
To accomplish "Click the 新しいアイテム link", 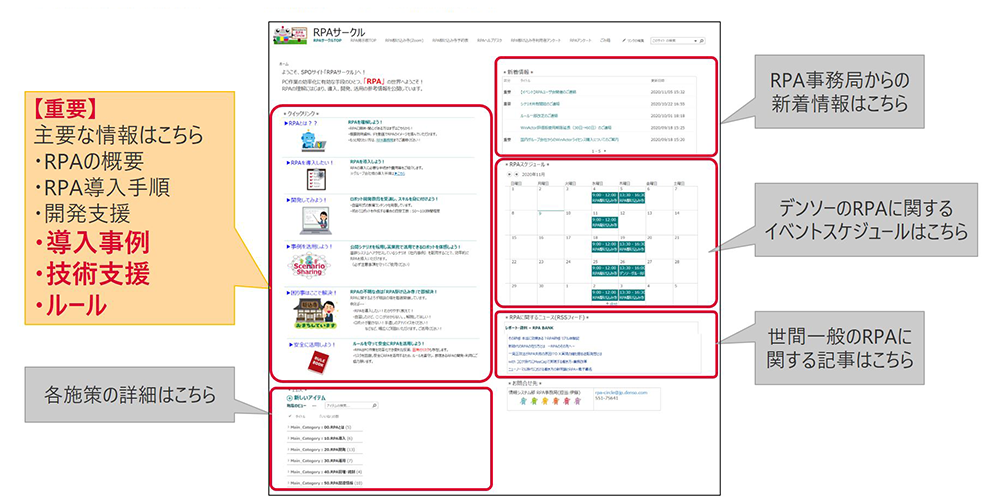I will pyautogui.click(x=310, y=397).
